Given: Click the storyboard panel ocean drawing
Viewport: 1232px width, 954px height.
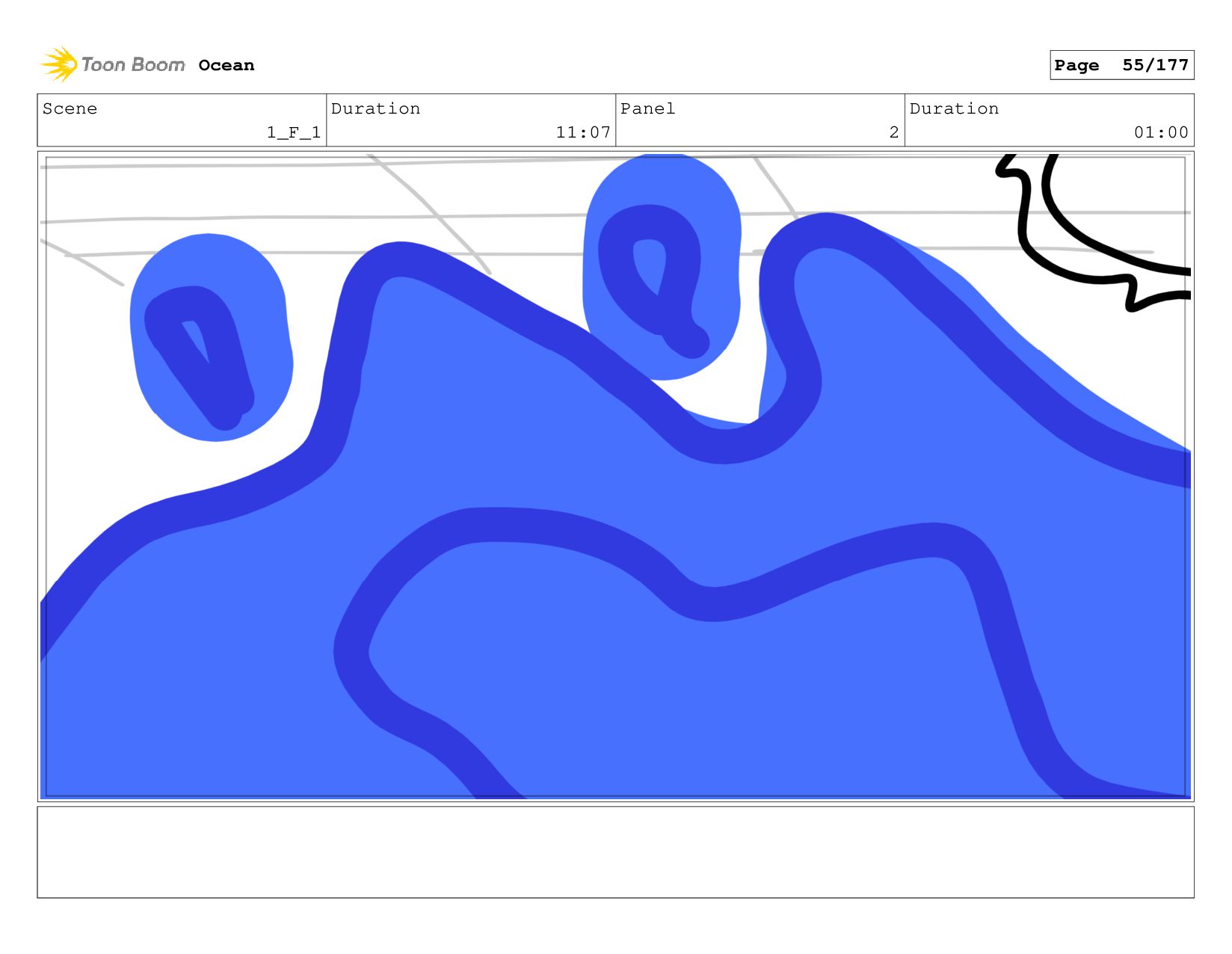Looking at the screenshot, I should pos(615,476).
